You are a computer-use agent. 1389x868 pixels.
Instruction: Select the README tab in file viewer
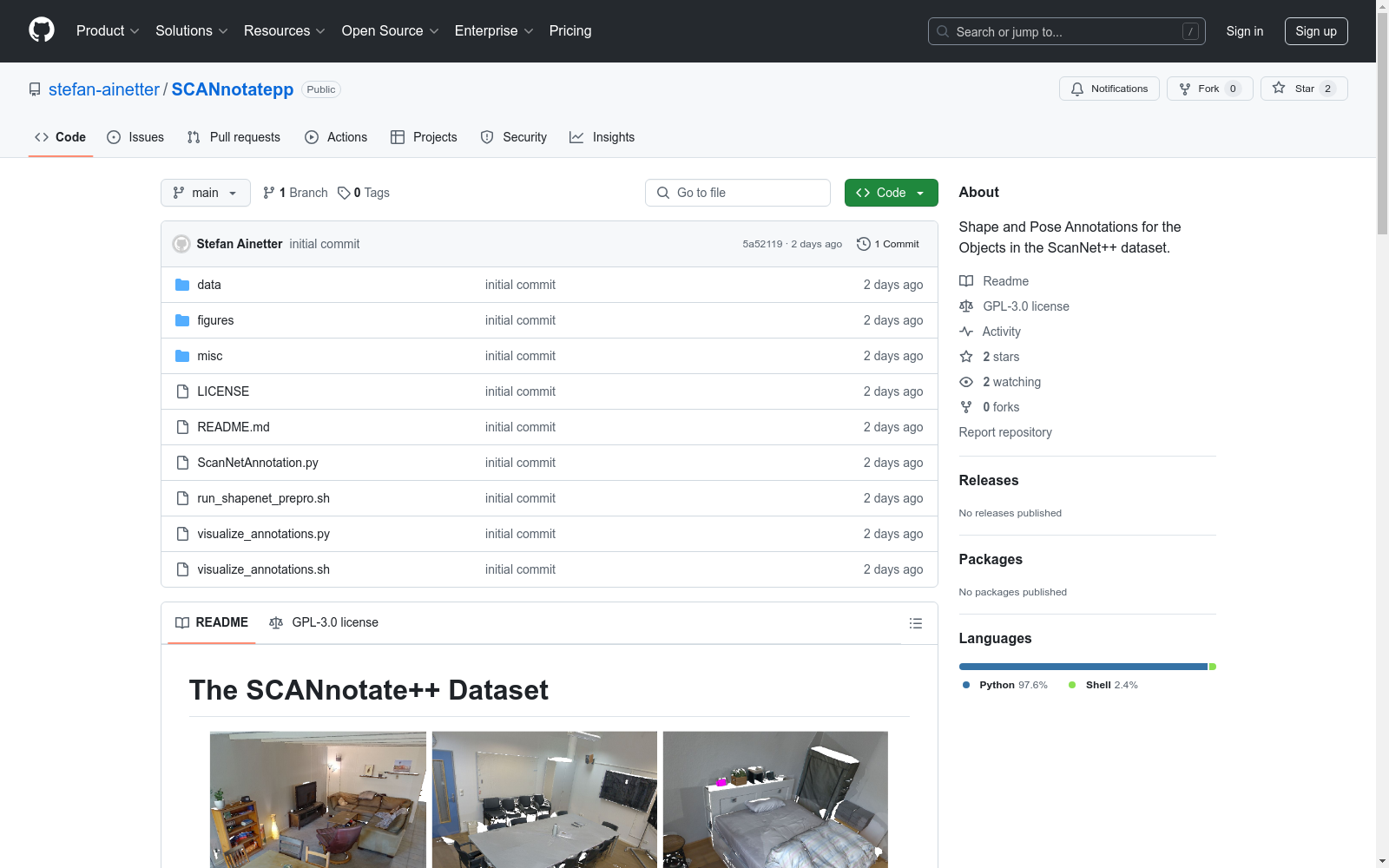tap(212, 622)
